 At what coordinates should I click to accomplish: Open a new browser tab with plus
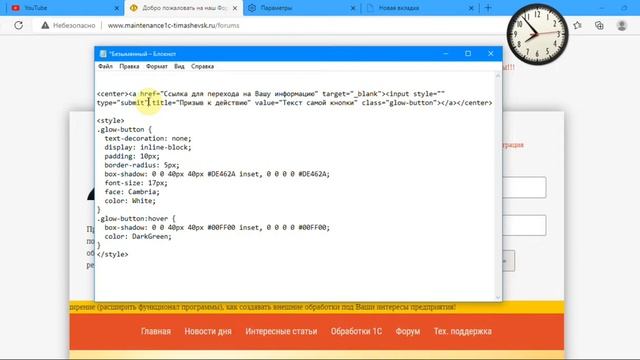[x=488, y=8]
